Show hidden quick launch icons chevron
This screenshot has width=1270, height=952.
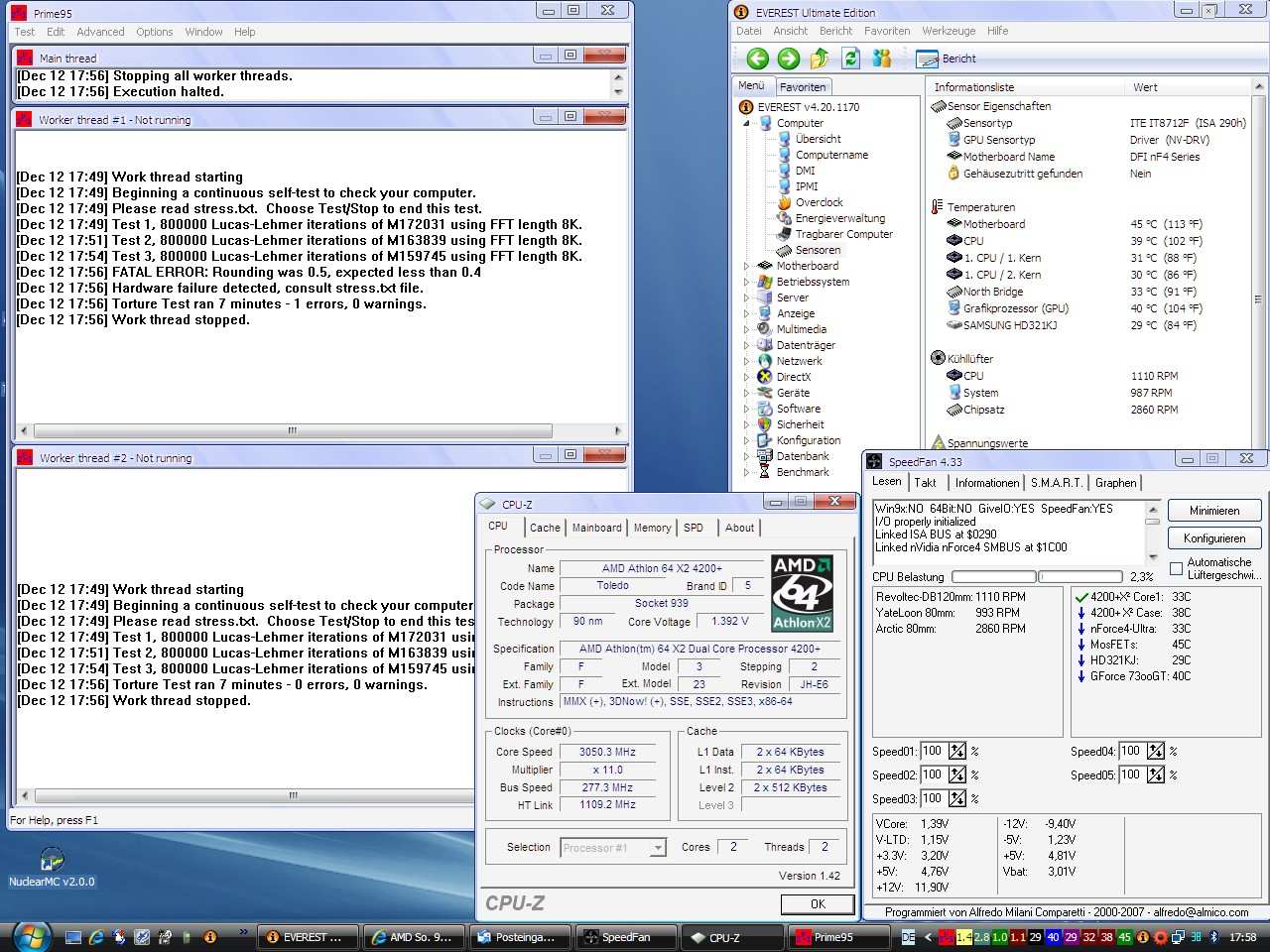tap(244, 932)
